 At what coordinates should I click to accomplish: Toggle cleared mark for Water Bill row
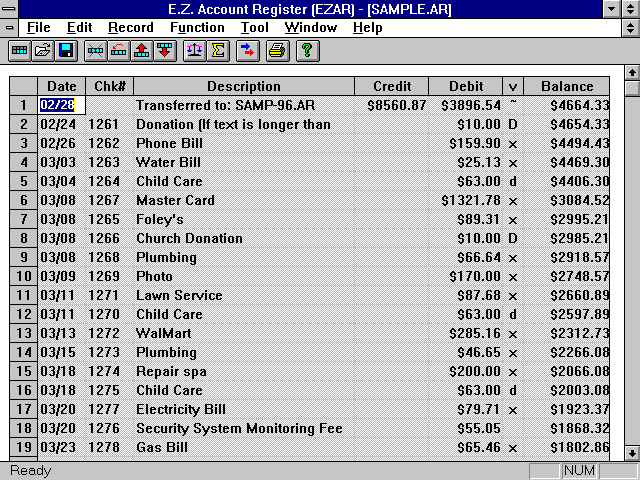pos(513,162)
